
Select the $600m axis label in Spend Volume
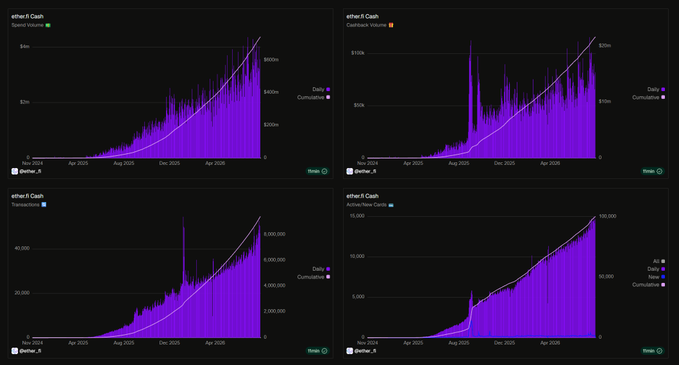(x=271, y=60)
